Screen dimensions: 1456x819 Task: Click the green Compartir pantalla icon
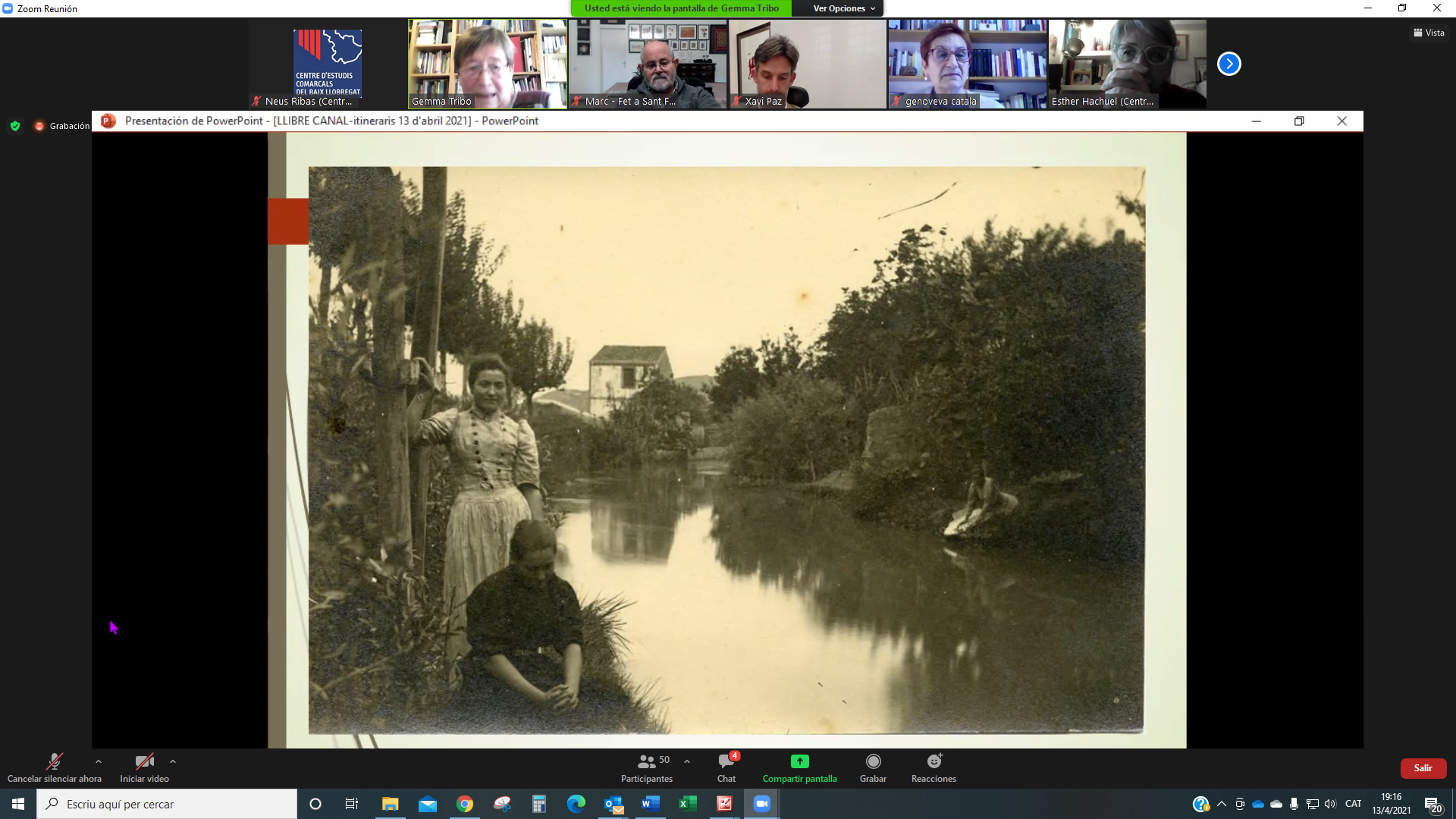click(x=799, y=761)
